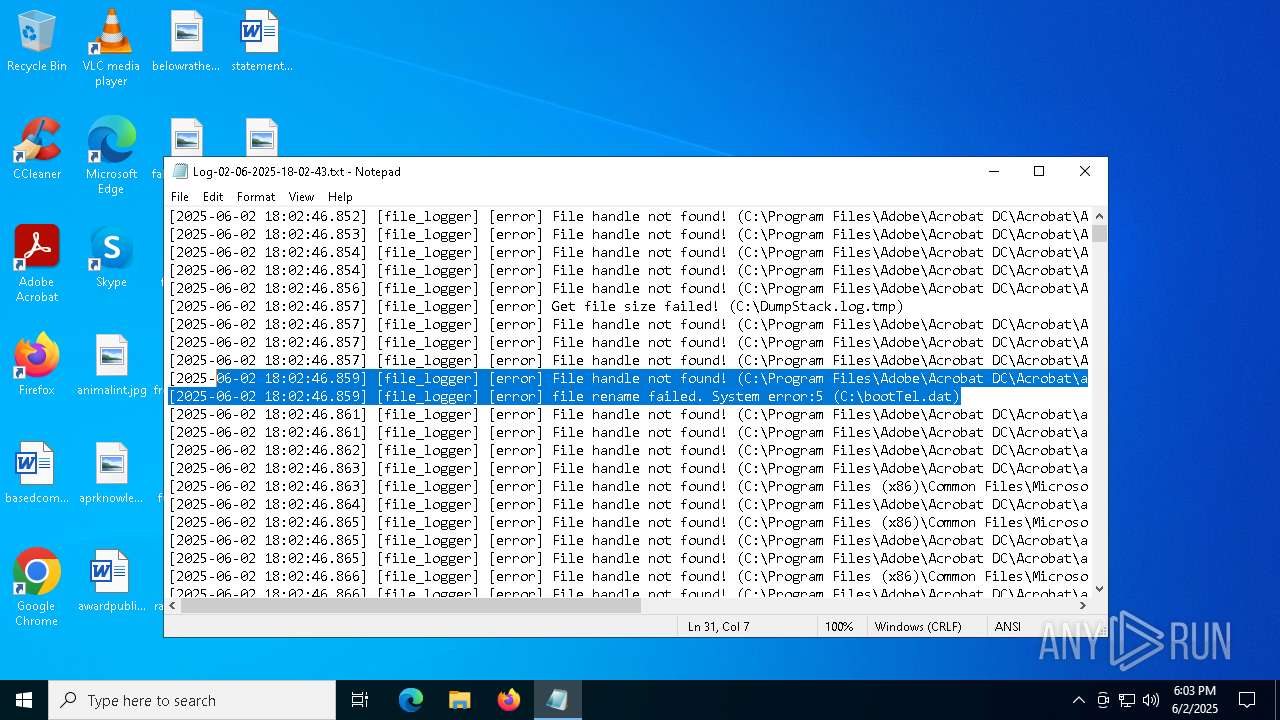Open the View menu in Notepad

click(301, 197)
